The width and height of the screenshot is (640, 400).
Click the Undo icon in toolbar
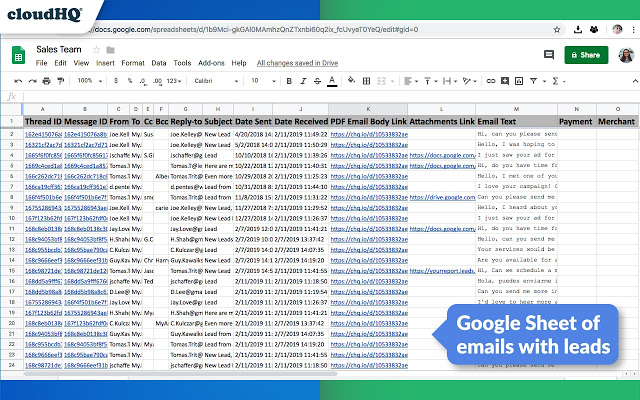coord(18,80)
